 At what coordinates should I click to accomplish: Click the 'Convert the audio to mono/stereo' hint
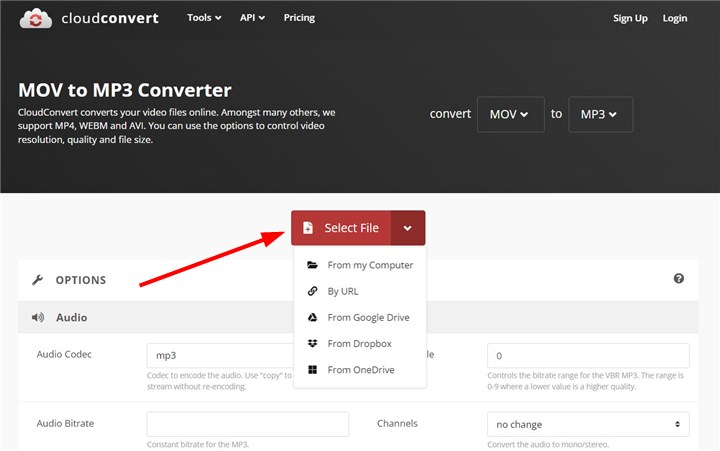(548, 444)
